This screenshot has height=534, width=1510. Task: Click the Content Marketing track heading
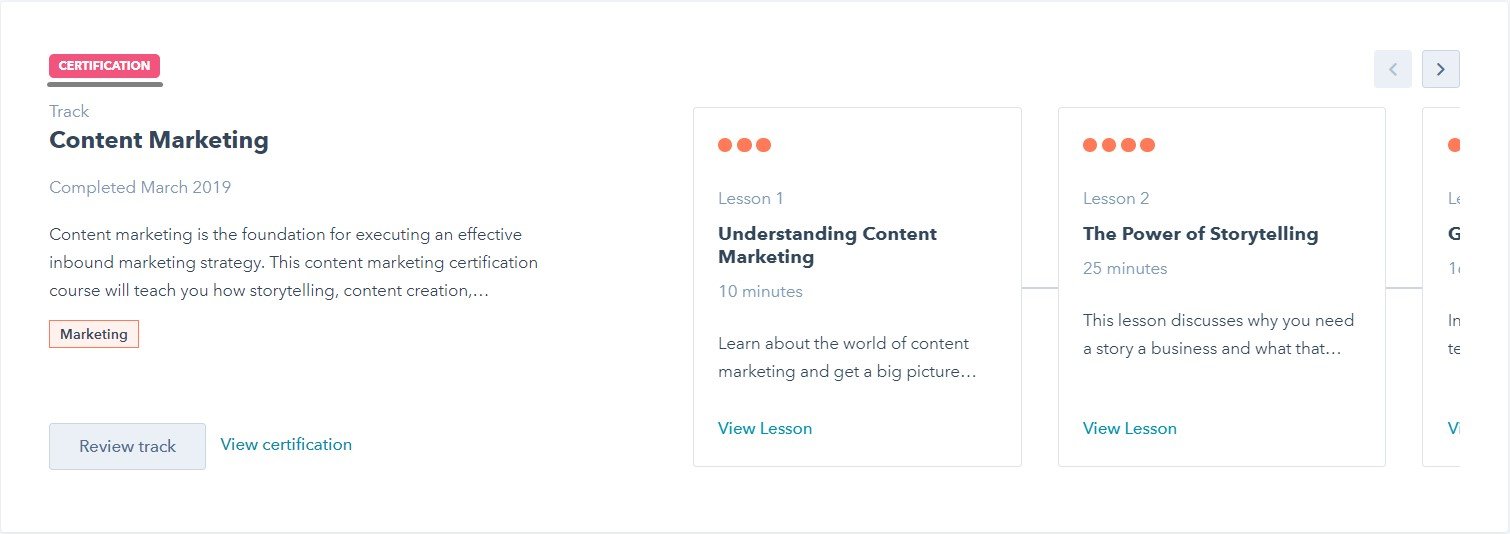pyautogui.click(x=159, y=140)
